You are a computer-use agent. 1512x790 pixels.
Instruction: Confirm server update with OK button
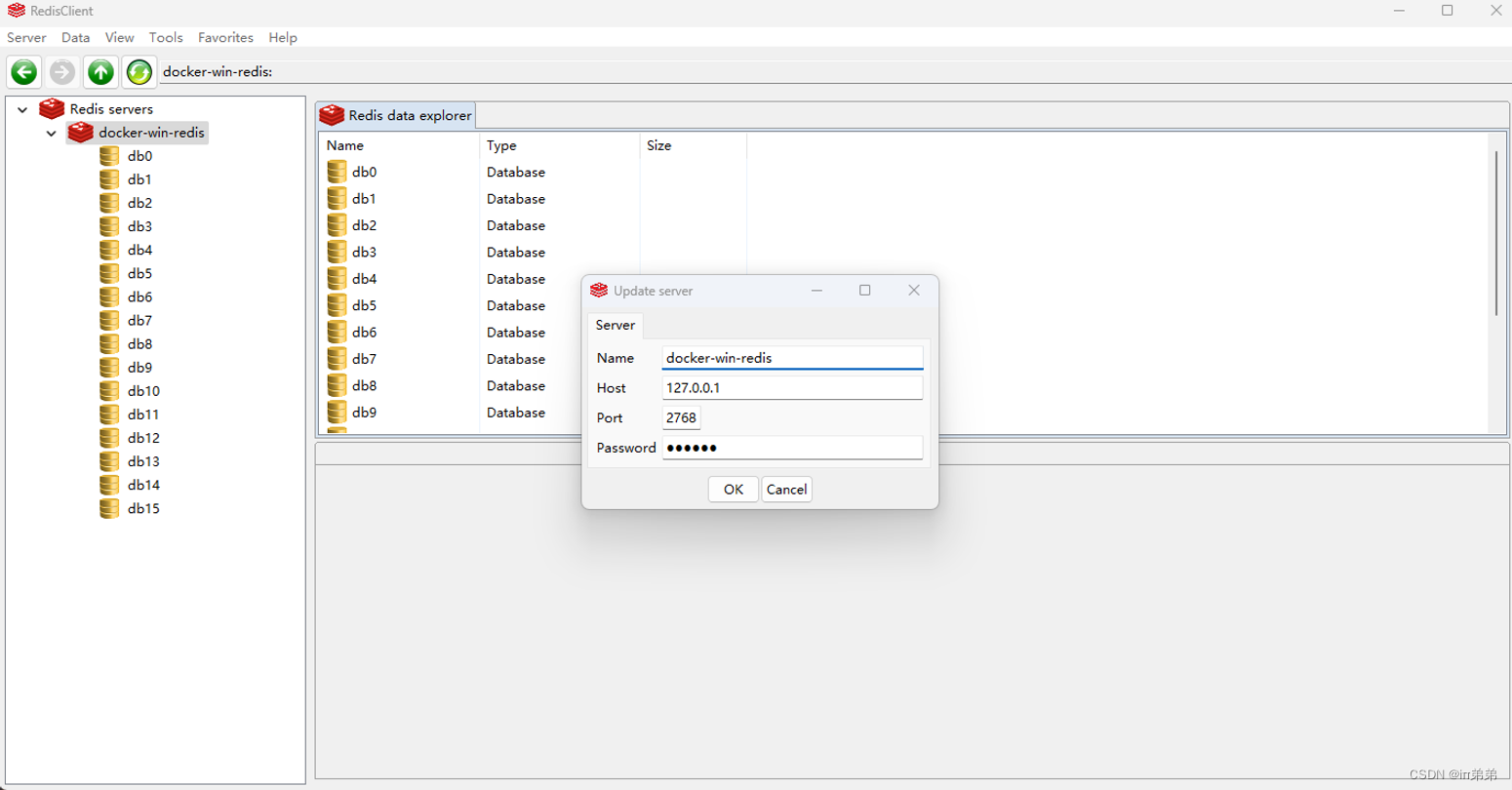point(733,490)
